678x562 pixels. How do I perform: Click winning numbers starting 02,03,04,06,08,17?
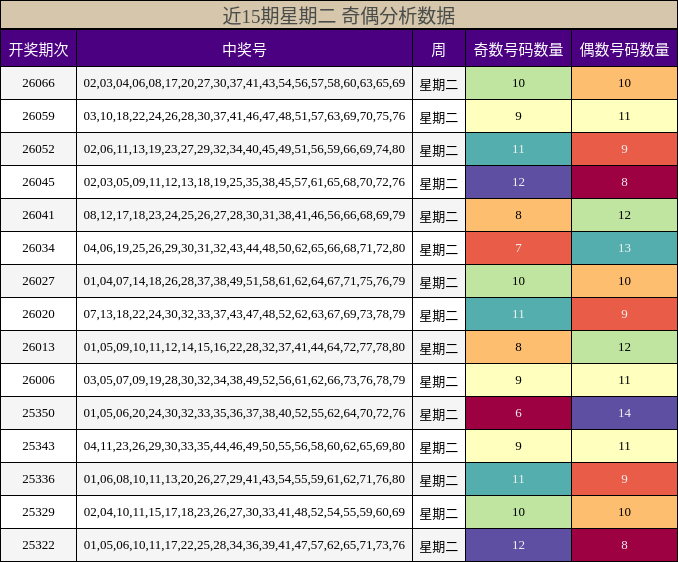[244, 83]
